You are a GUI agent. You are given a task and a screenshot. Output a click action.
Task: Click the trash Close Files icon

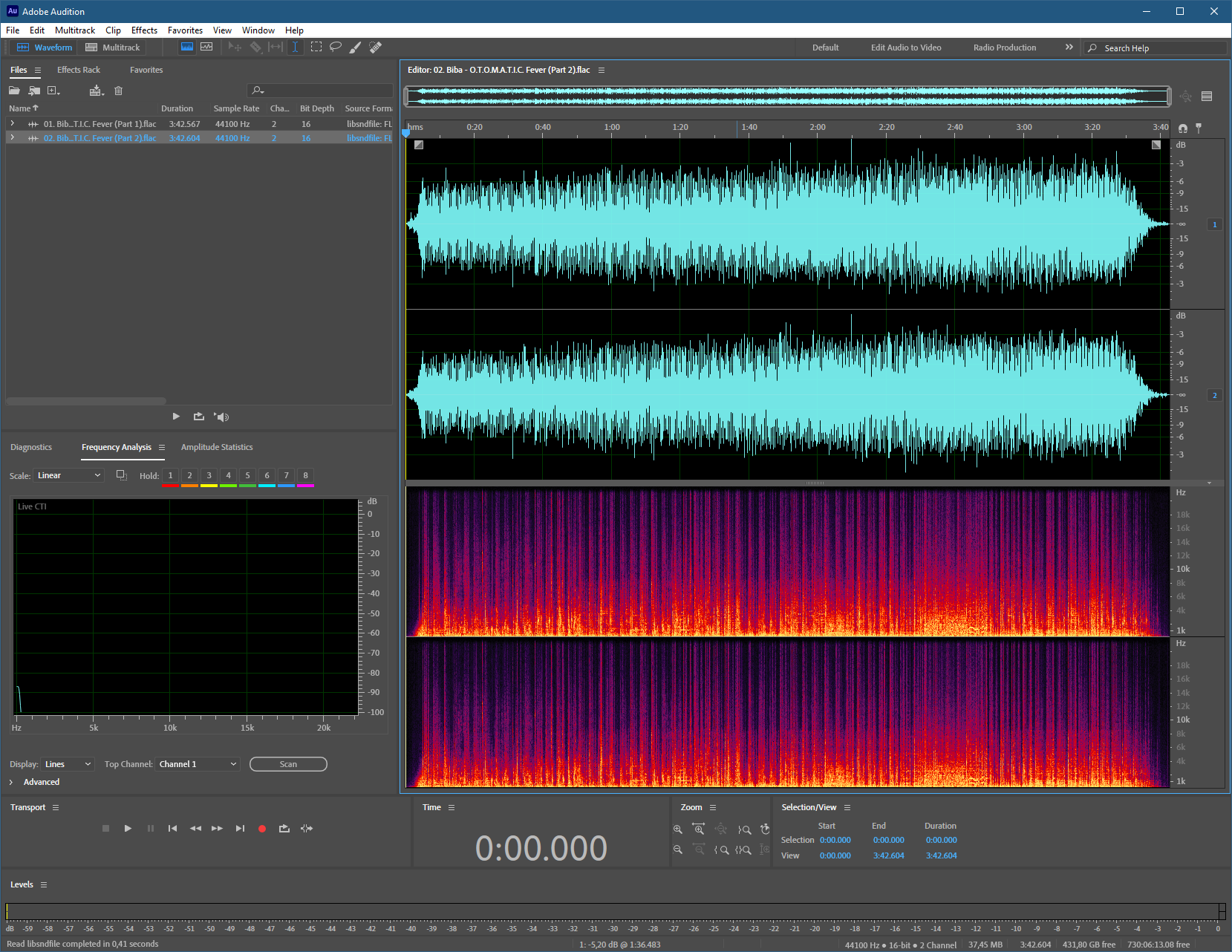118,91
